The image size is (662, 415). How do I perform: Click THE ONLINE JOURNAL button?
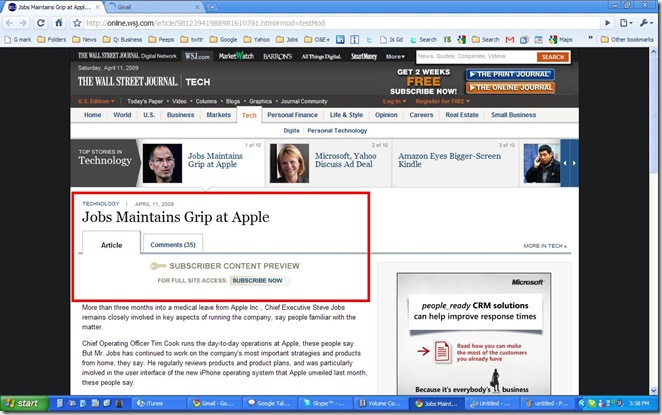510,88
